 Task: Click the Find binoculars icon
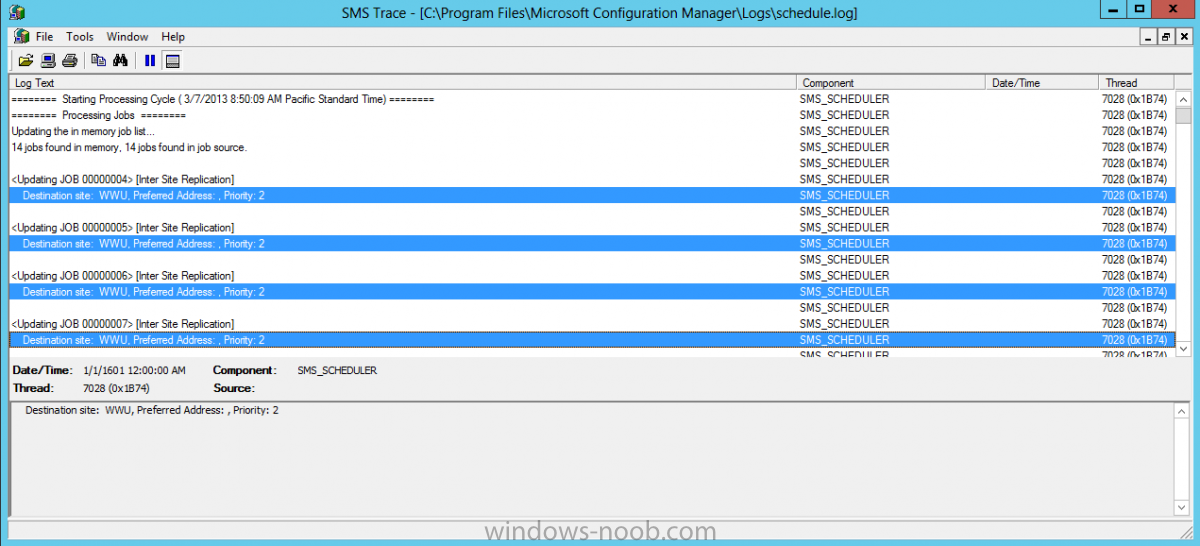click(x=120, y=60)
